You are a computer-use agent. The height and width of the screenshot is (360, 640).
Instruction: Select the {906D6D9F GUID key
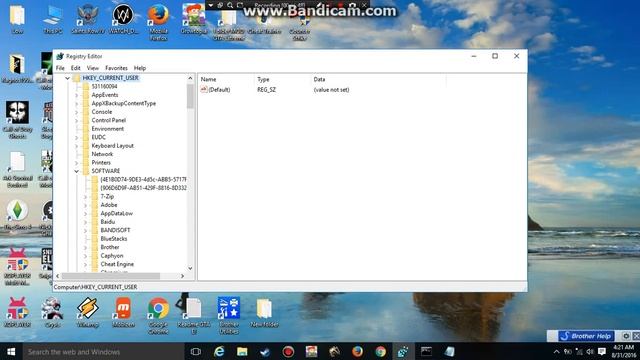pyautogui.click(x=143, y=188)
